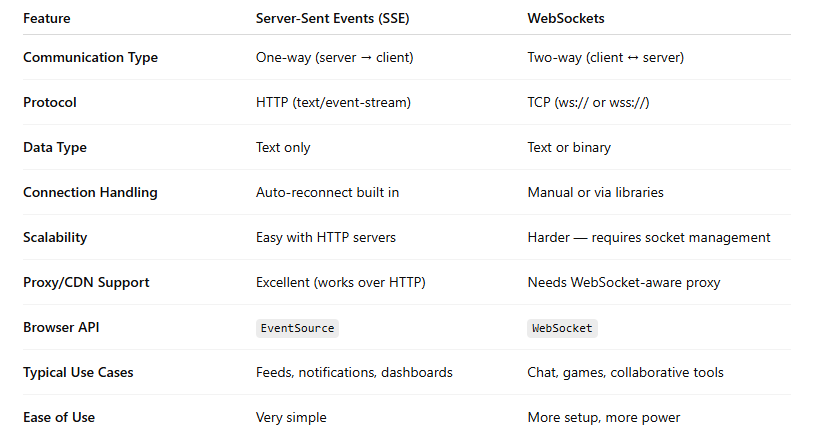Select the Proxy/CDN Support row label
Screen dimensions: 826x447
click(x=86, y=282)
